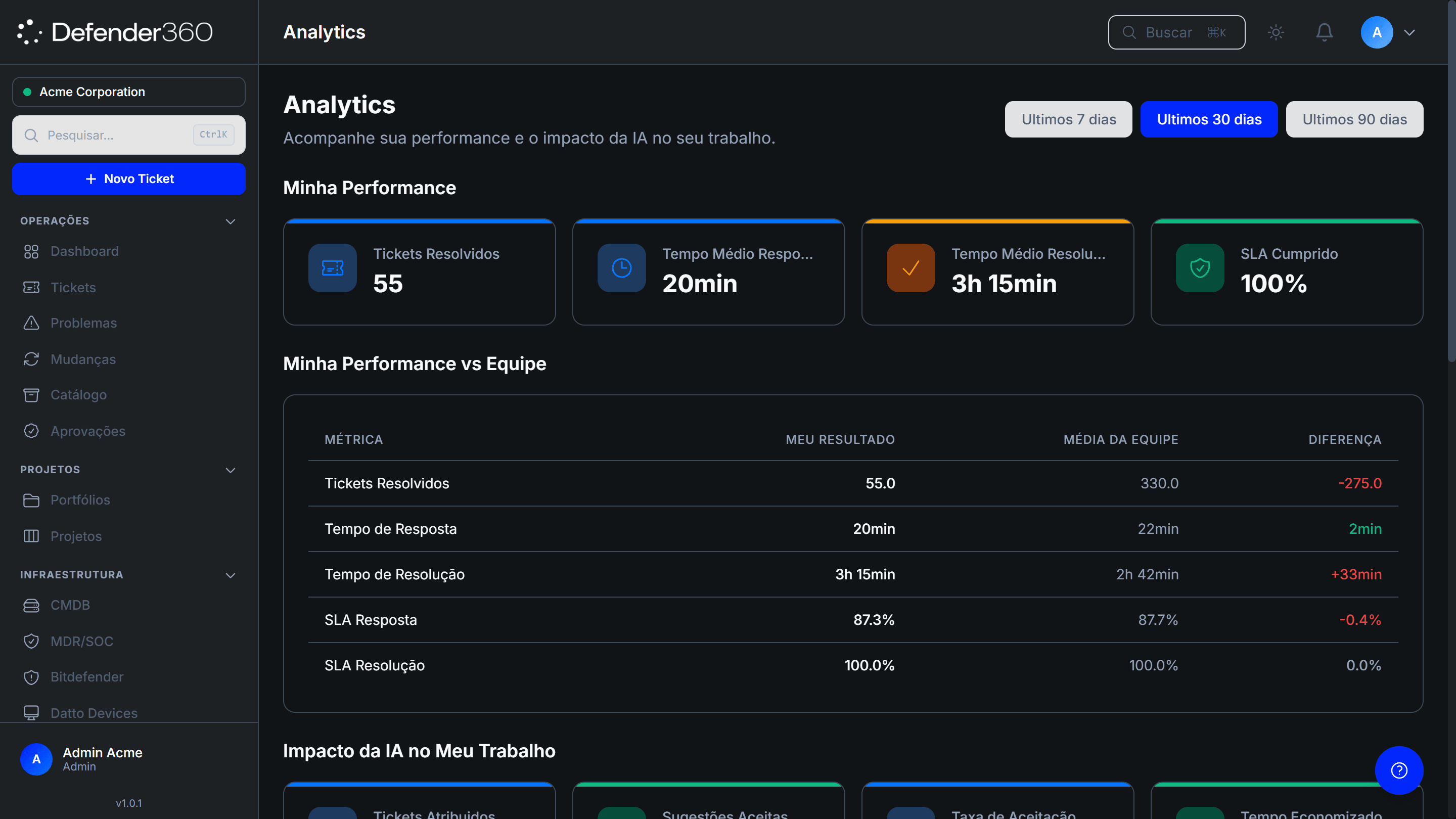This screenshot has height=819, width=1456.
Task: Select the Tempo de Resposta row label
Action: pos(391,529)
